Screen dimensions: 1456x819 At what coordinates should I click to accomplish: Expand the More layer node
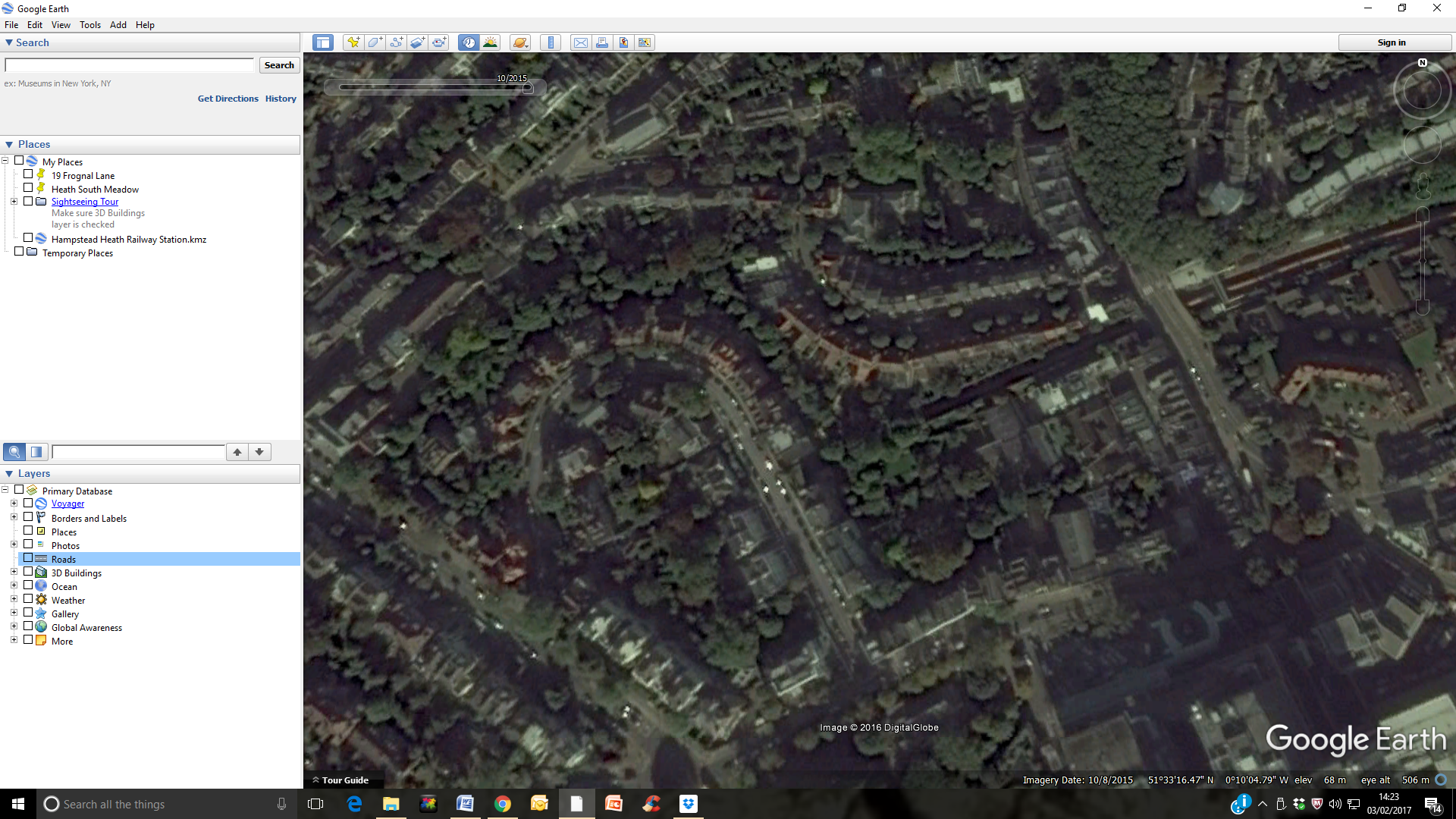(x=14, y=640)
